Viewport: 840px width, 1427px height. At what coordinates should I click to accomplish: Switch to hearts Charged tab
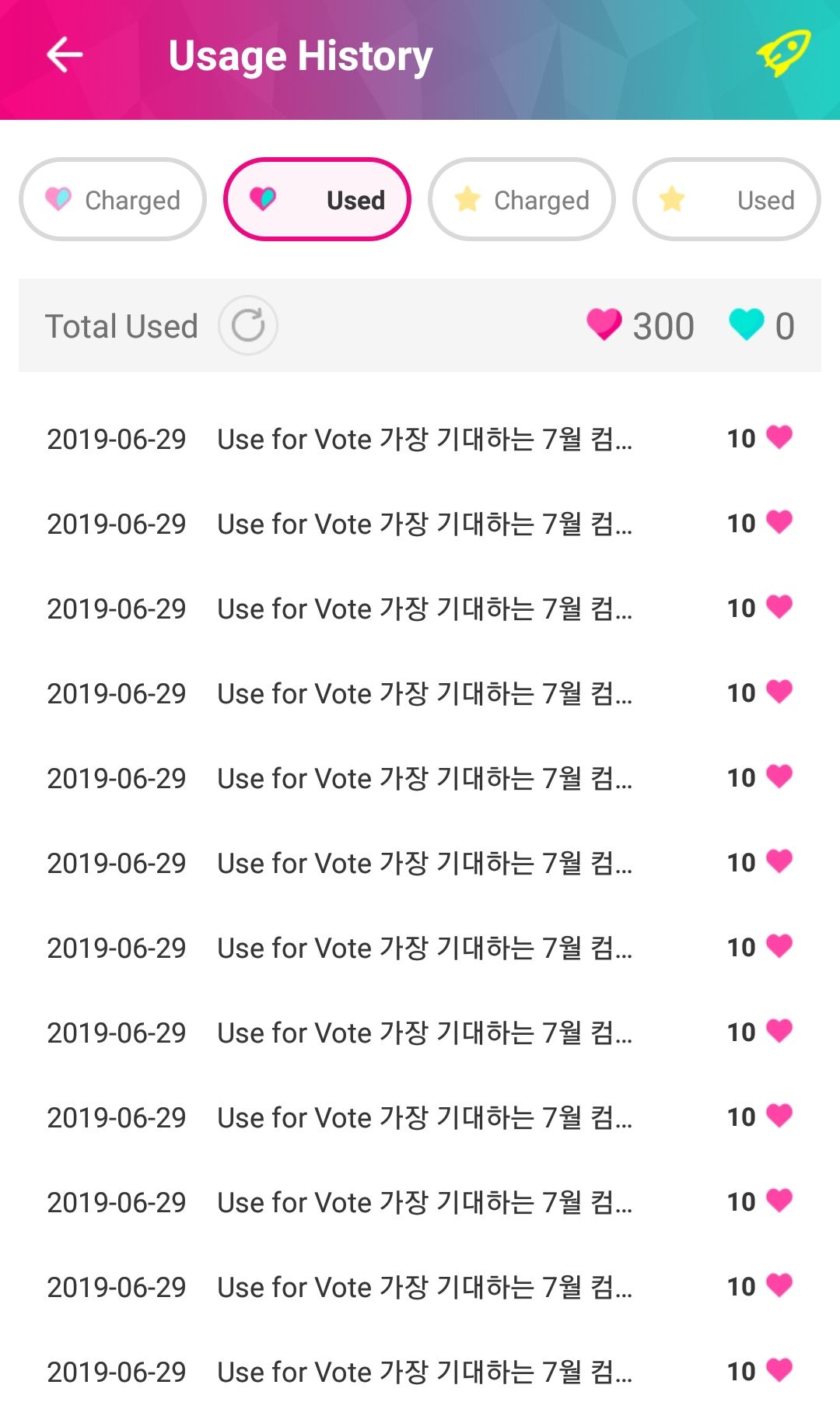(x=113, y=200)
